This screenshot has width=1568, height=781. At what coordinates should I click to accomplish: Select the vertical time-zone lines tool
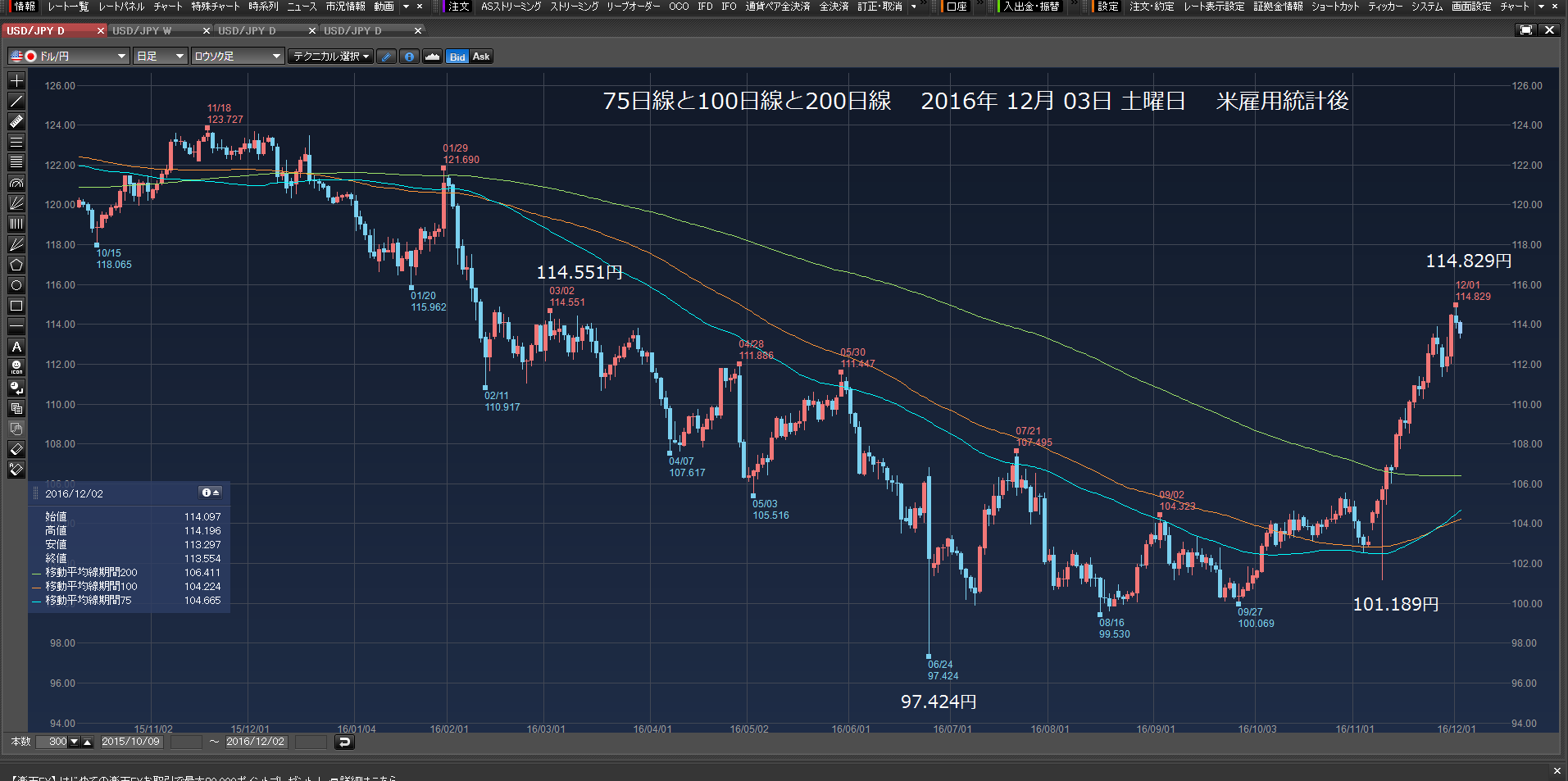point(16,224)
